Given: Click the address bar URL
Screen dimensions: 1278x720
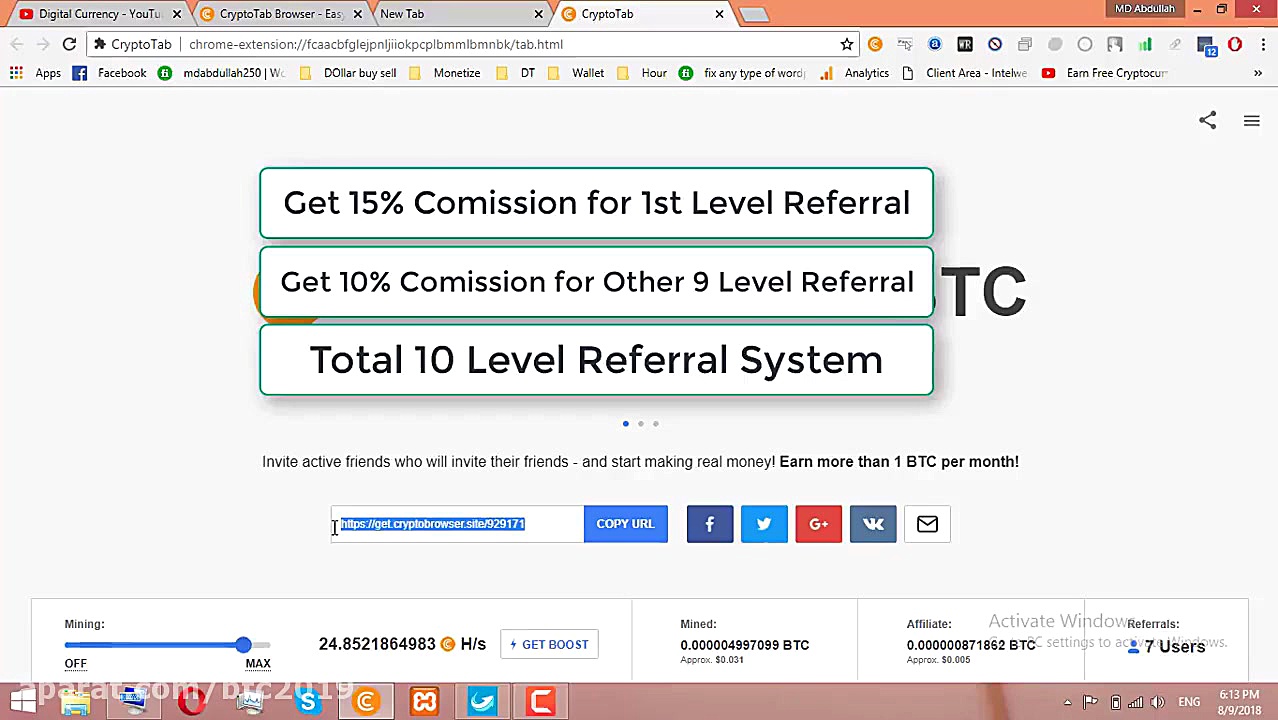Looking at the screenshot, I should [x=375, y=44].
